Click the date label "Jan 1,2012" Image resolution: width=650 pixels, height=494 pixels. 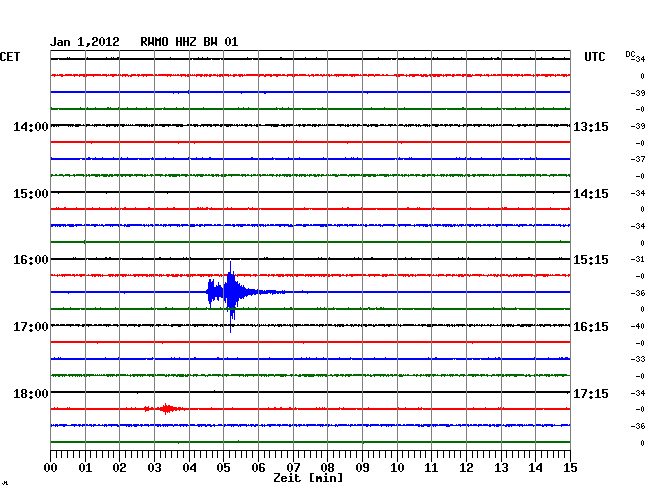85,42
